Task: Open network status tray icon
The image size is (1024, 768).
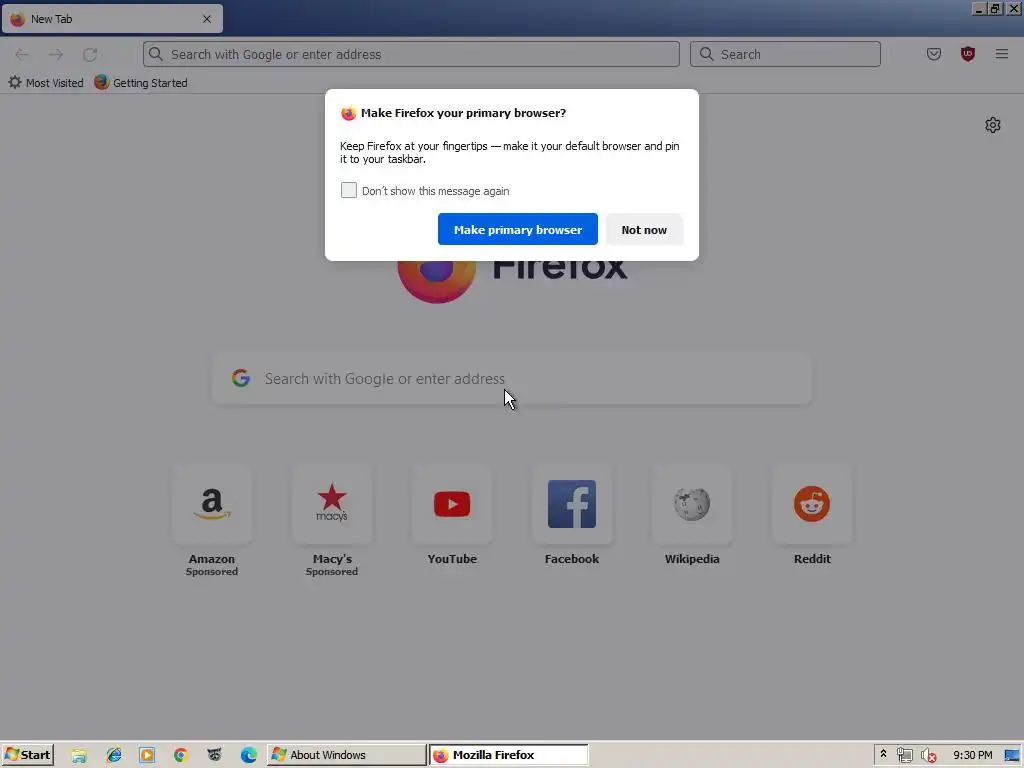Action: (x=904, y=756)
